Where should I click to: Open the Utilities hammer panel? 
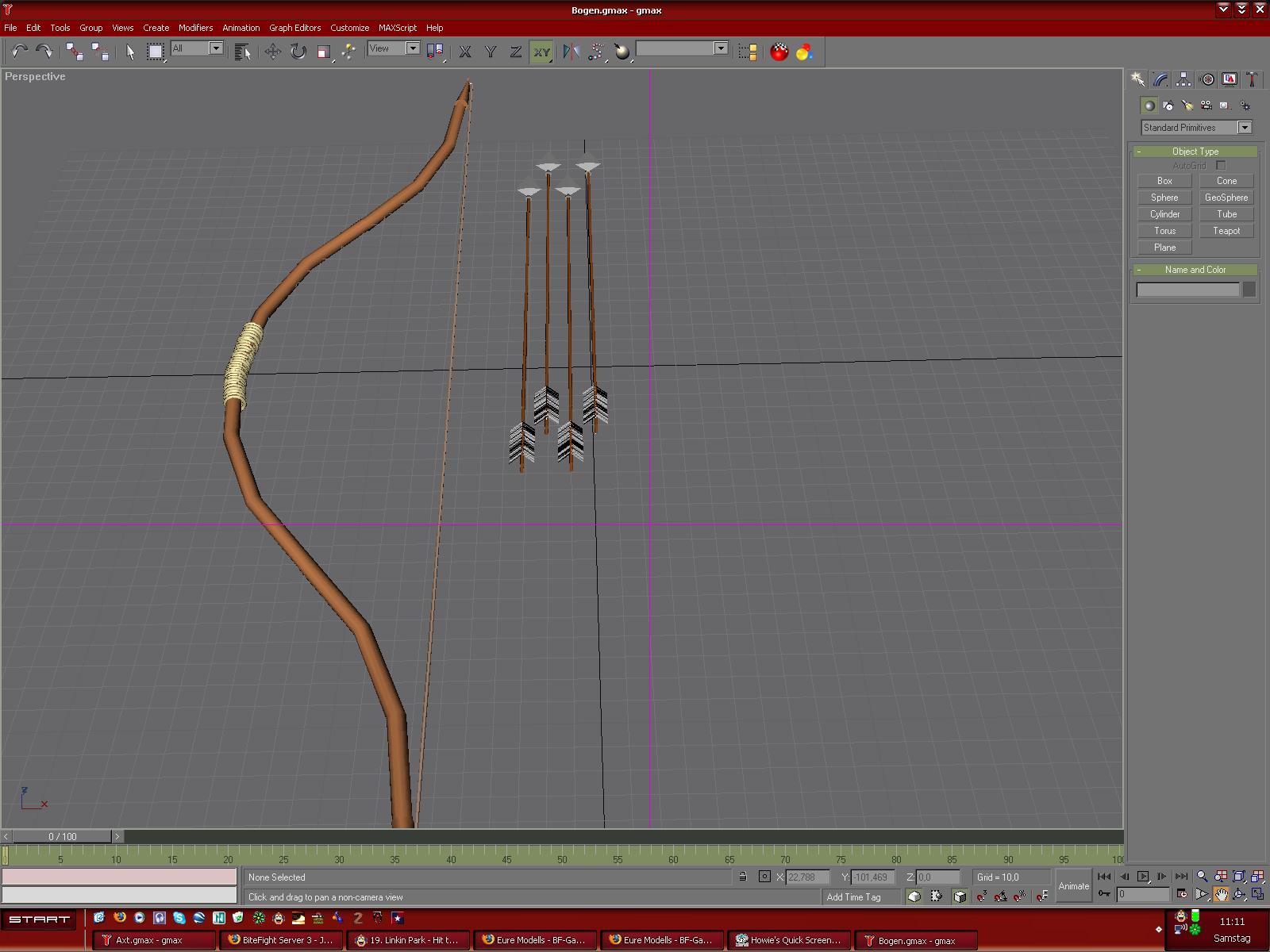(x=1252, y=79)
